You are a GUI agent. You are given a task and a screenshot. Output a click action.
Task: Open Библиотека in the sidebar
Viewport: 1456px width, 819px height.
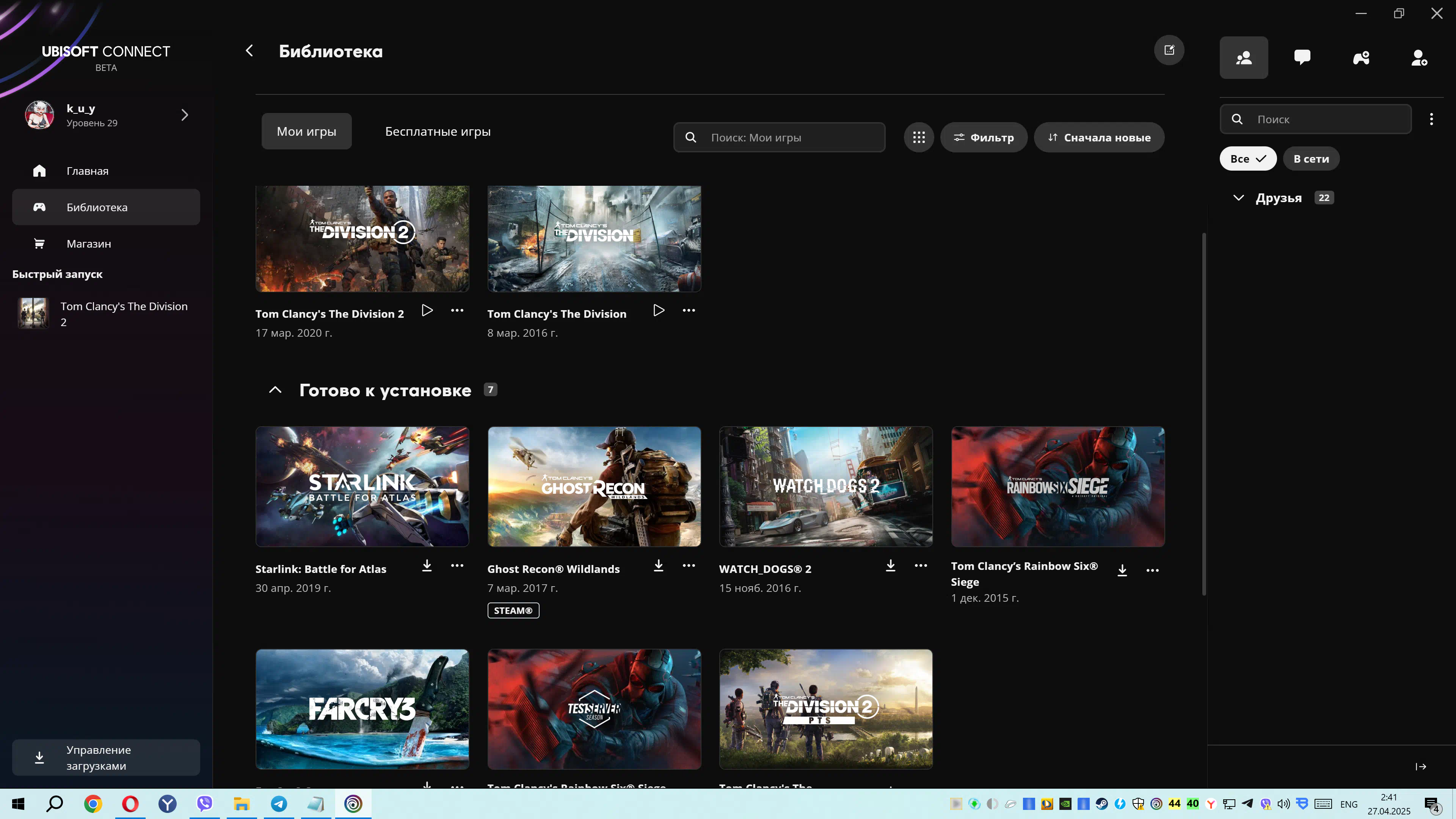pos(106,207)
